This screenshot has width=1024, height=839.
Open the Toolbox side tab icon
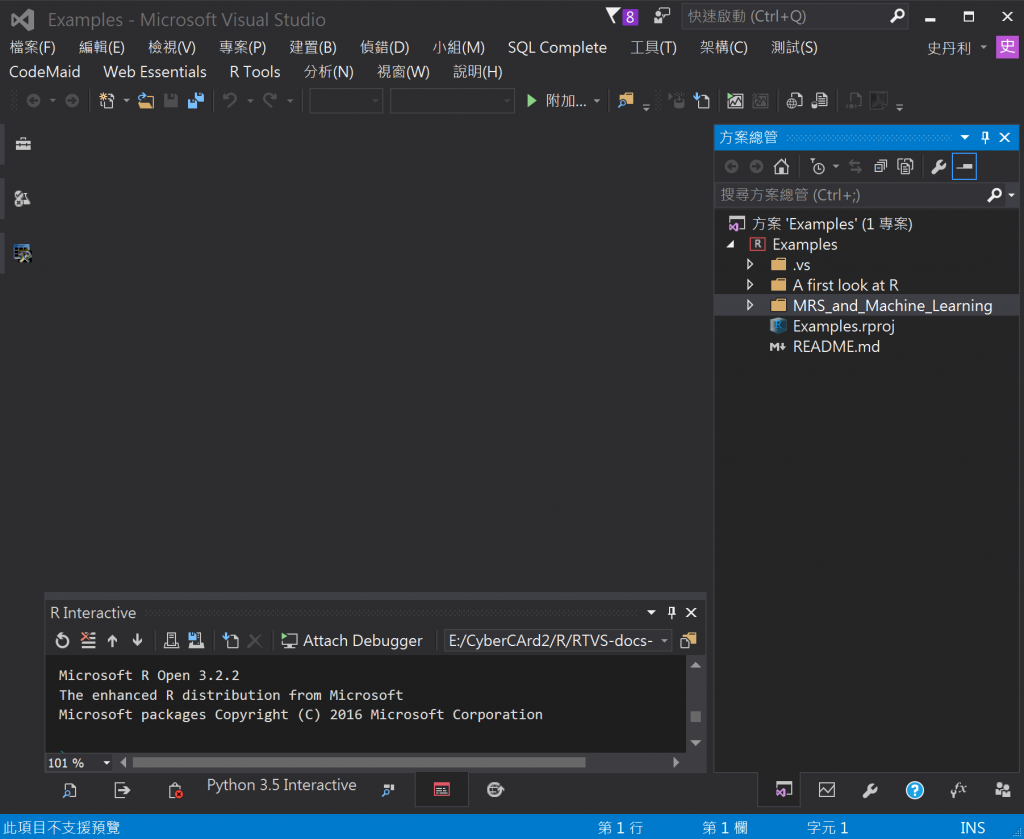(x=23, y=144)
